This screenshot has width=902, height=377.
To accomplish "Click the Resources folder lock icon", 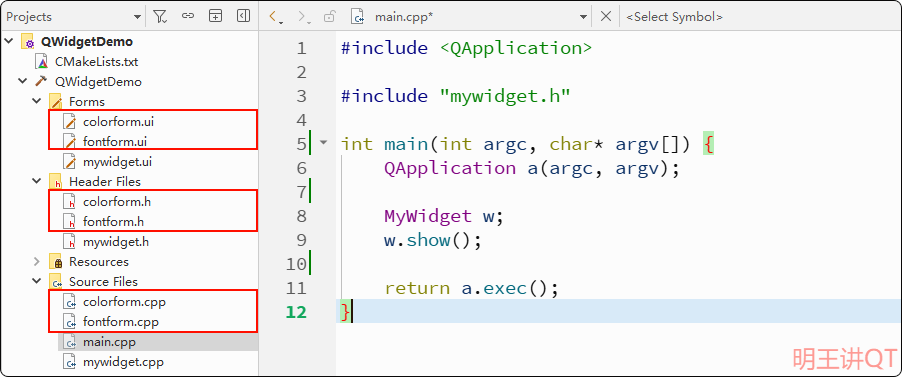I will click(56, 262).
